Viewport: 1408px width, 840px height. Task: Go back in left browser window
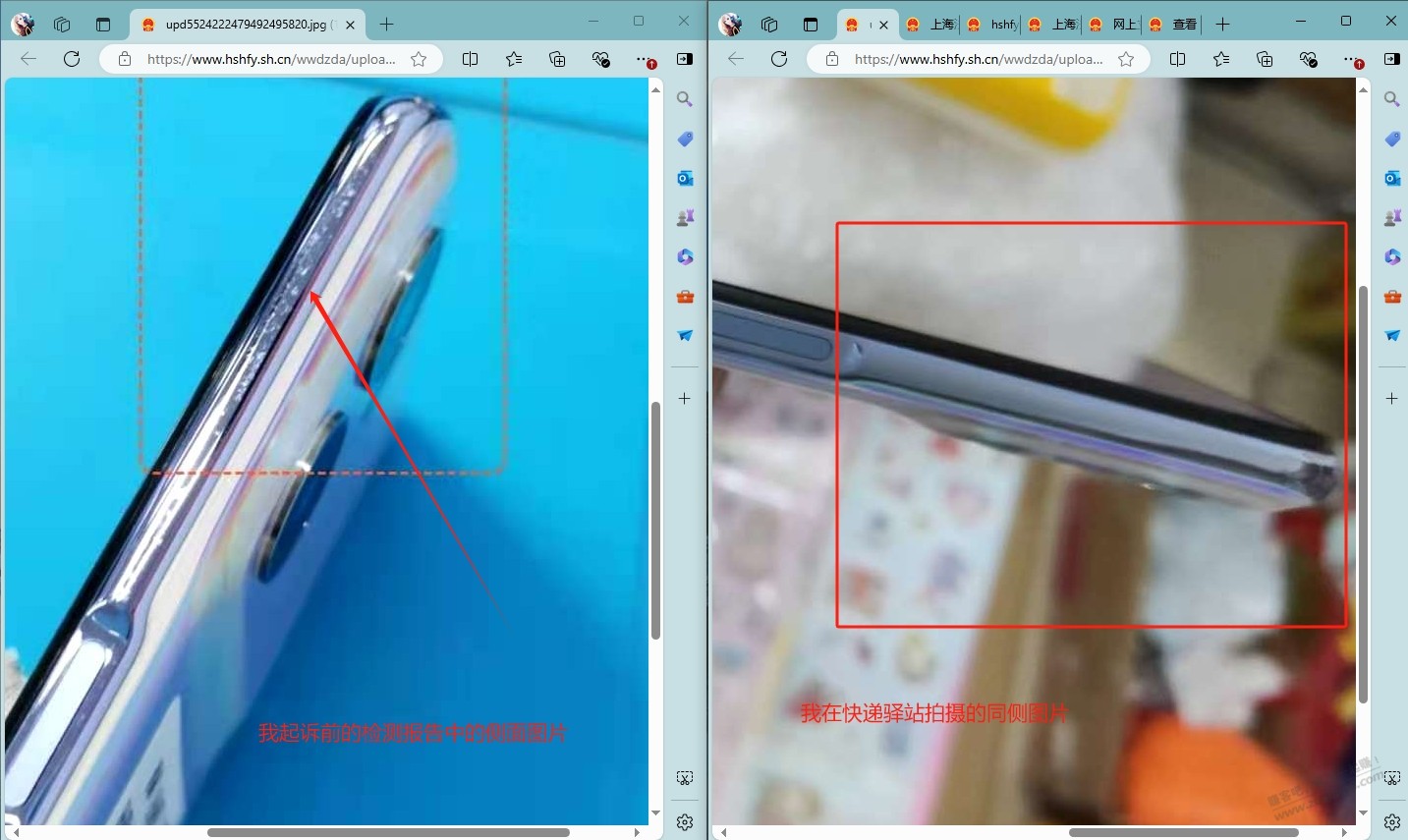(x=28, y=59)
